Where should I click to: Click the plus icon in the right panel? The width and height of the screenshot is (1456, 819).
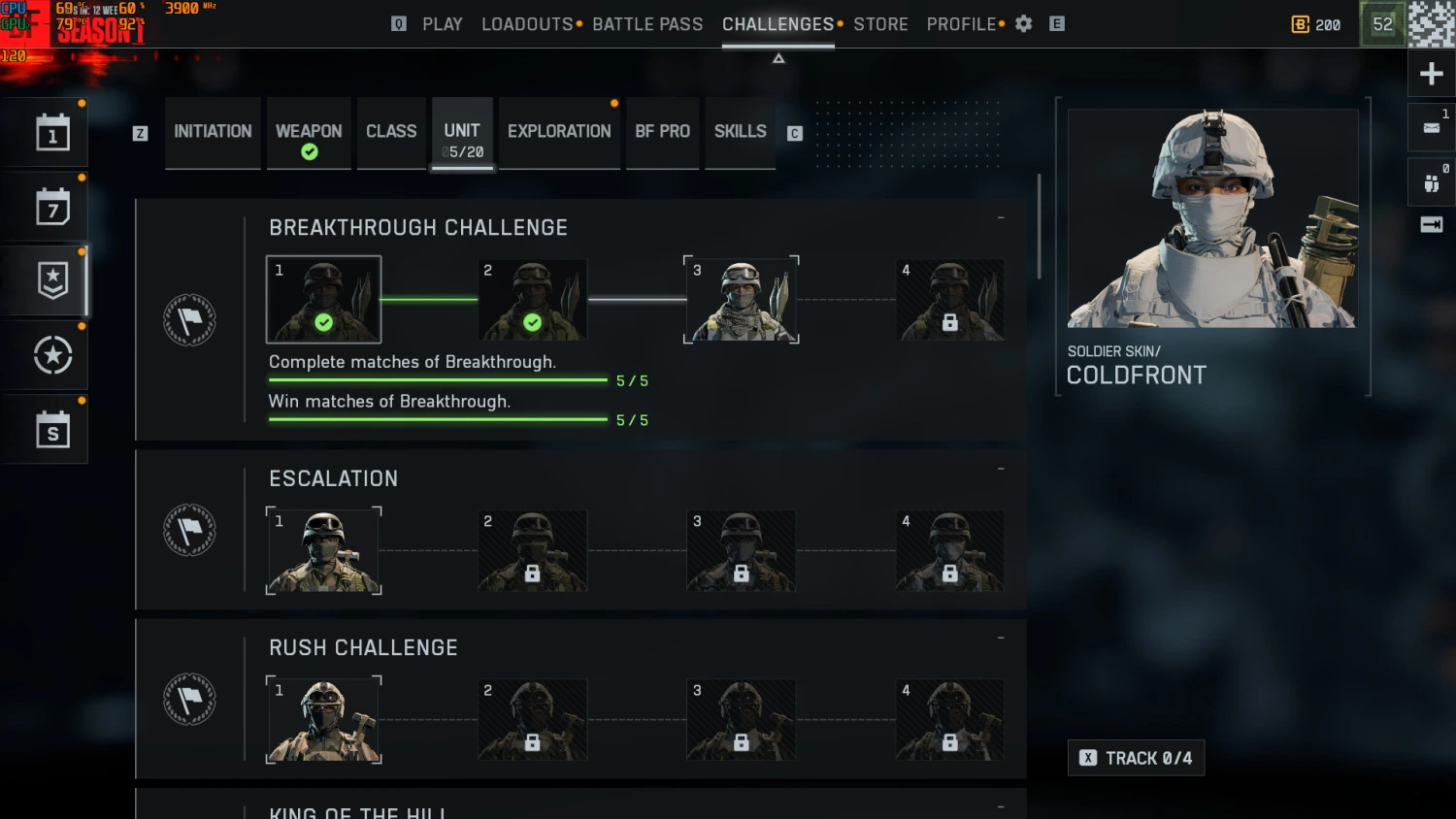pos(1431,74)
